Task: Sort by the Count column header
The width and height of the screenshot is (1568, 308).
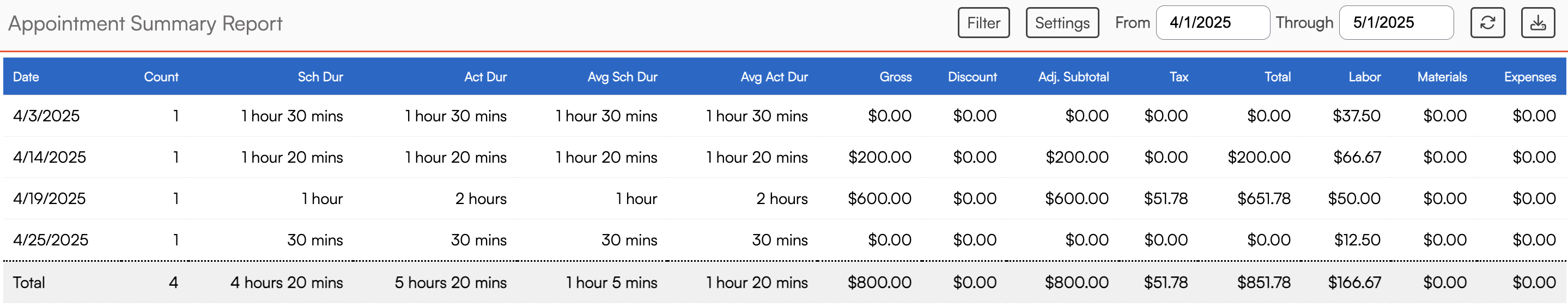Action: pyautogui.click(x=161, y=77)
